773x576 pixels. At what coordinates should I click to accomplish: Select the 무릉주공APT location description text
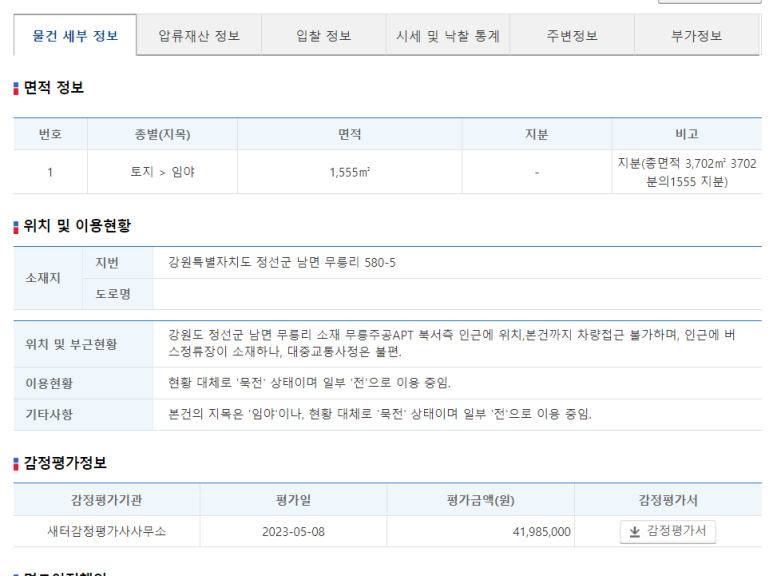pyautogui.click(x=452, y=343)
